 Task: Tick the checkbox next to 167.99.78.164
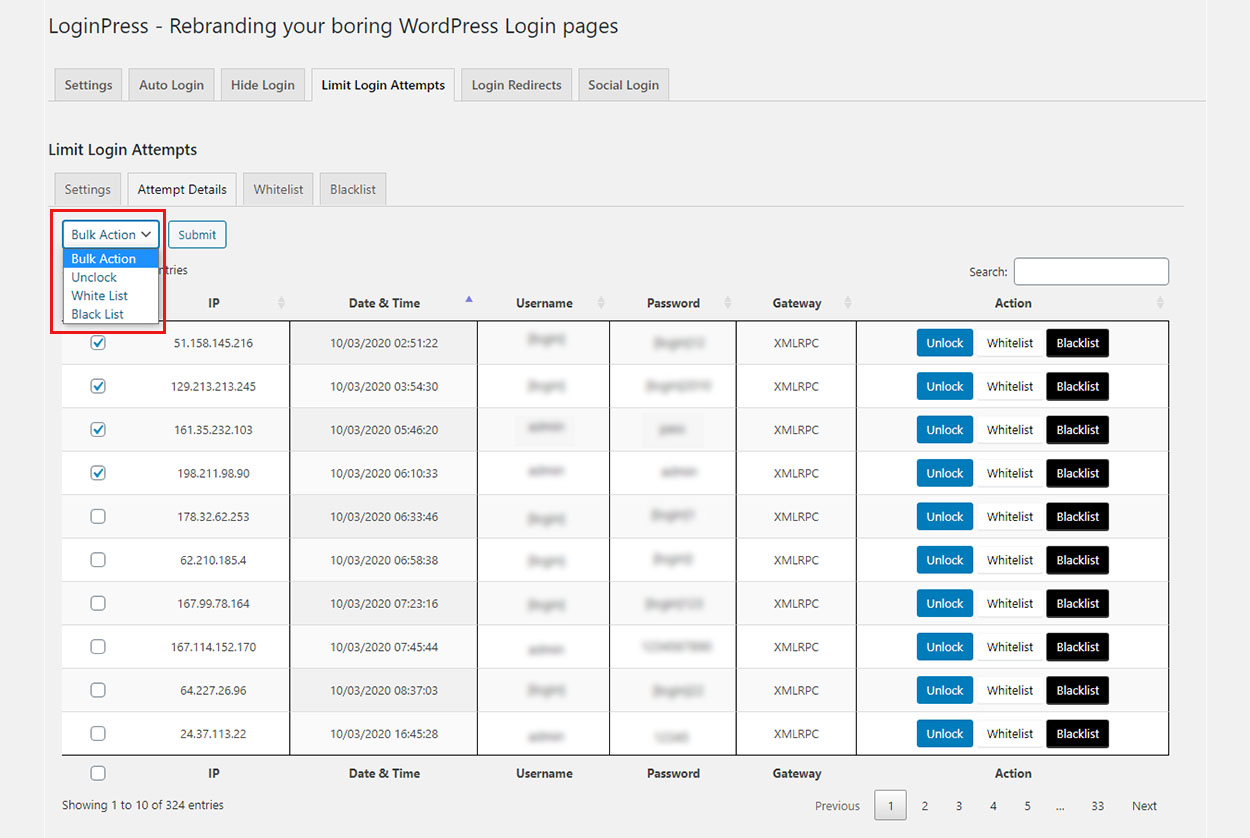pos(98,604)
